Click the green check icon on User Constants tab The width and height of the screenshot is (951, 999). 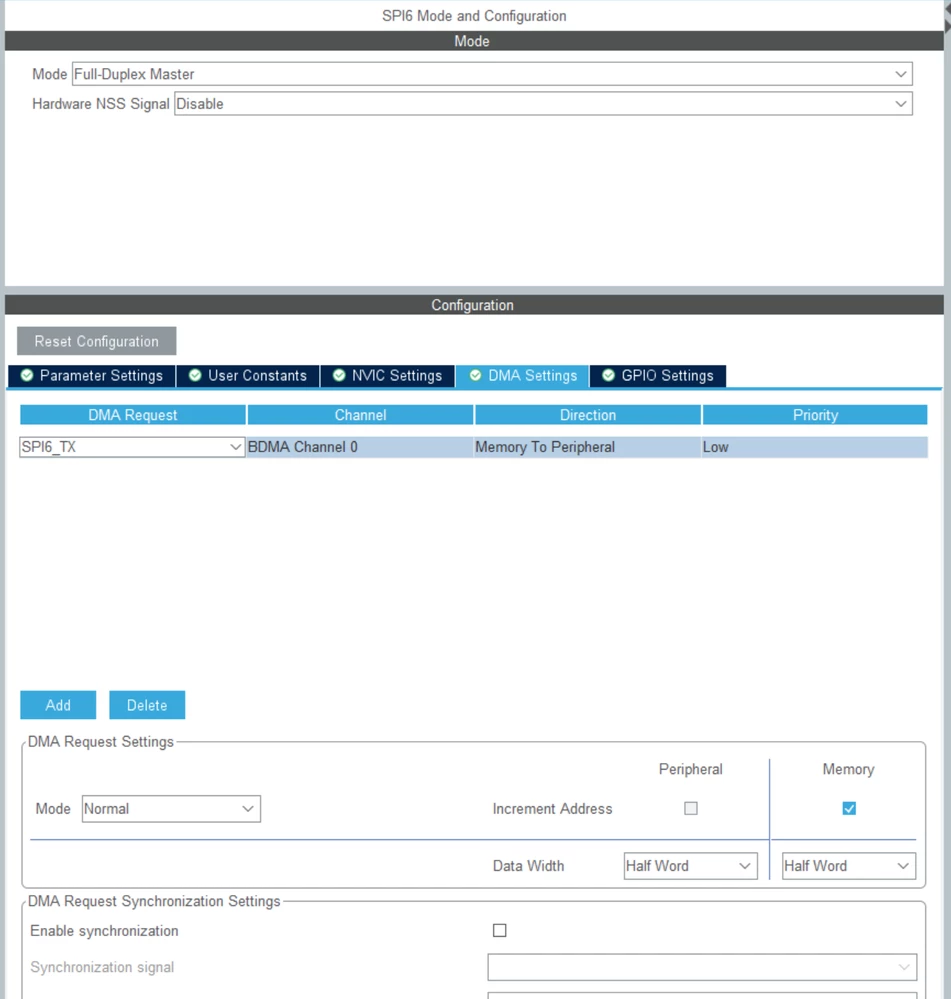click(195, 375)
